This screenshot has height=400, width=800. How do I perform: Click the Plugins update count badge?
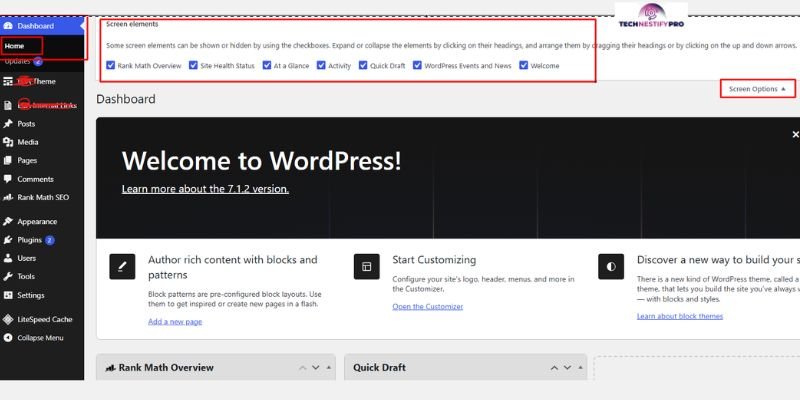49,240
